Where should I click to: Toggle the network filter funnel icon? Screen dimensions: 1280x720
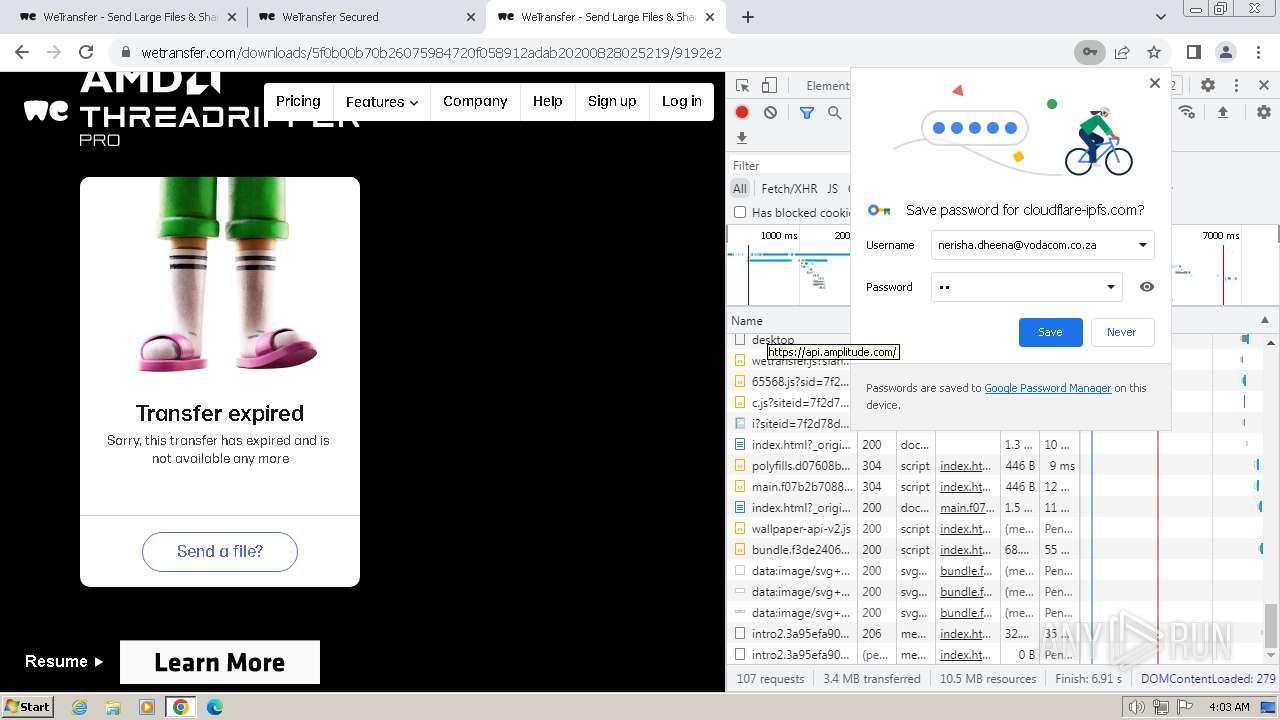(807, 113)
